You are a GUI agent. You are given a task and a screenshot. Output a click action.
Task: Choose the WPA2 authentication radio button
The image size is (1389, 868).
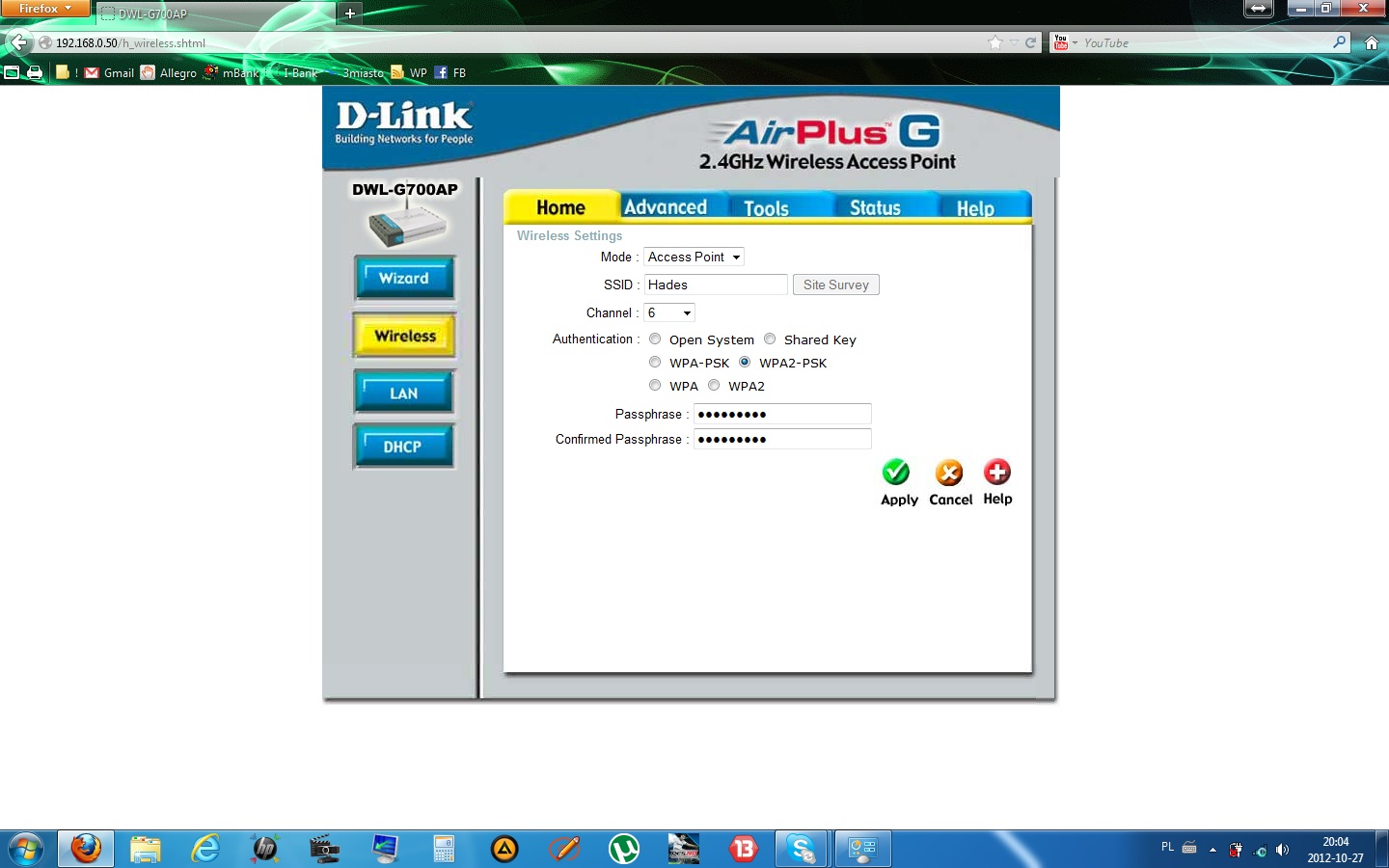click(714, 385)
